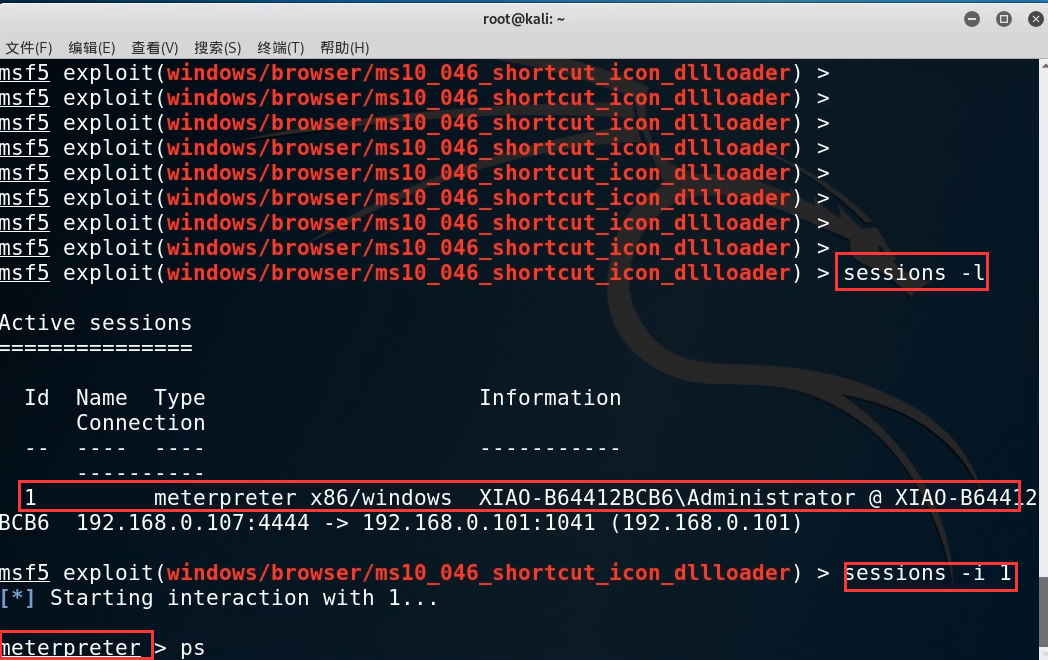
Task: Click the terminal scrollbar up arrow
Action: point(1044,64)
